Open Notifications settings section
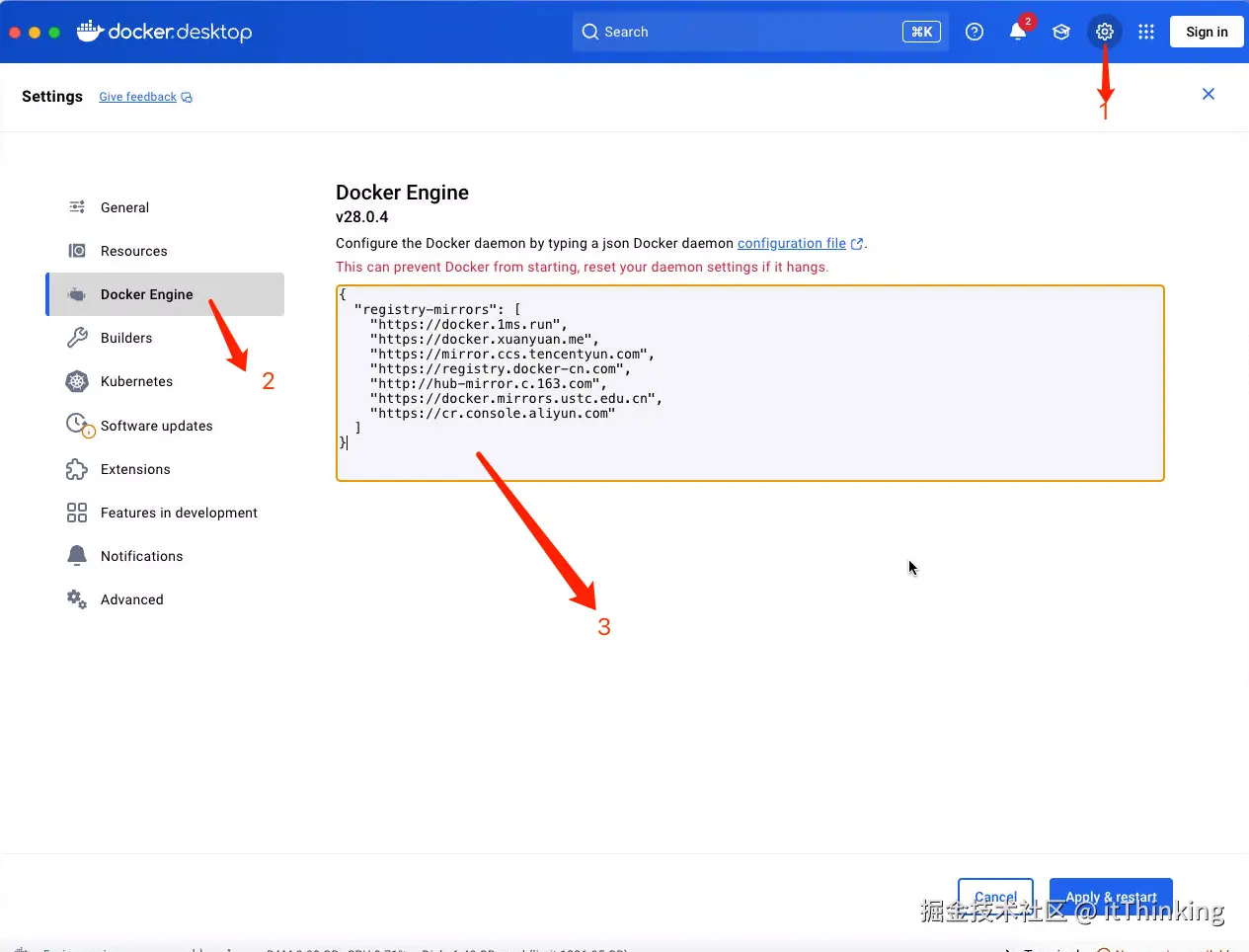The image size is (1249, 952). click(165, 556)
